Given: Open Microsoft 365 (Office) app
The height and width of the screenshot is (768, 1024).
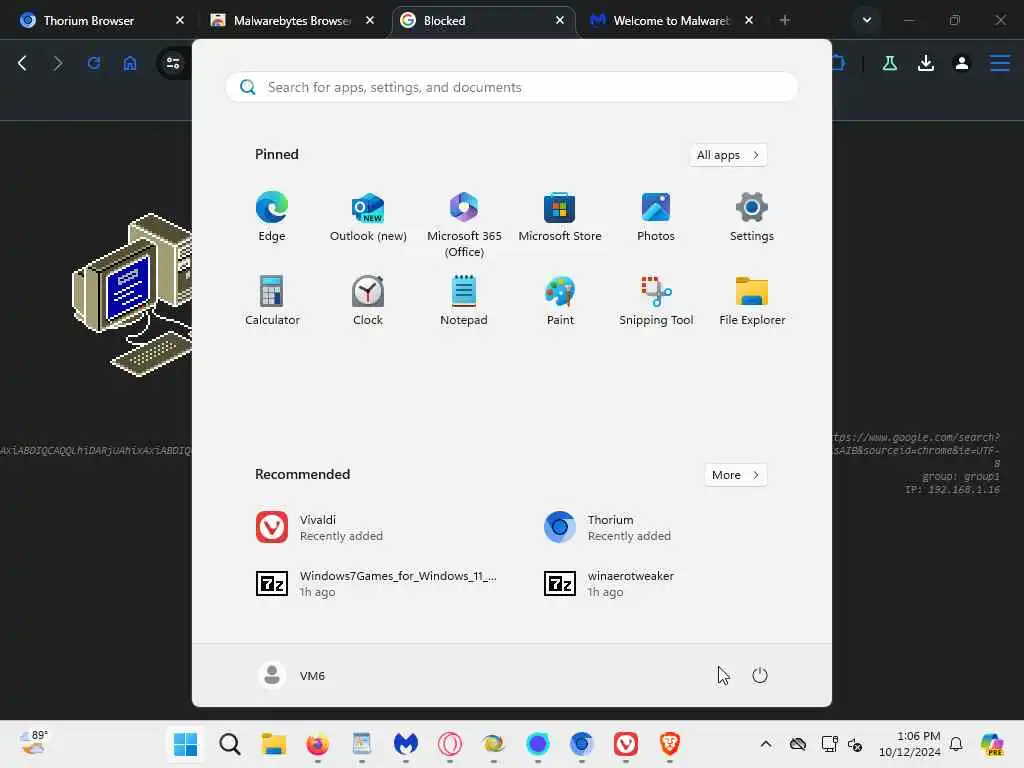Looking at the screenshot, I should tap(464, 225).
